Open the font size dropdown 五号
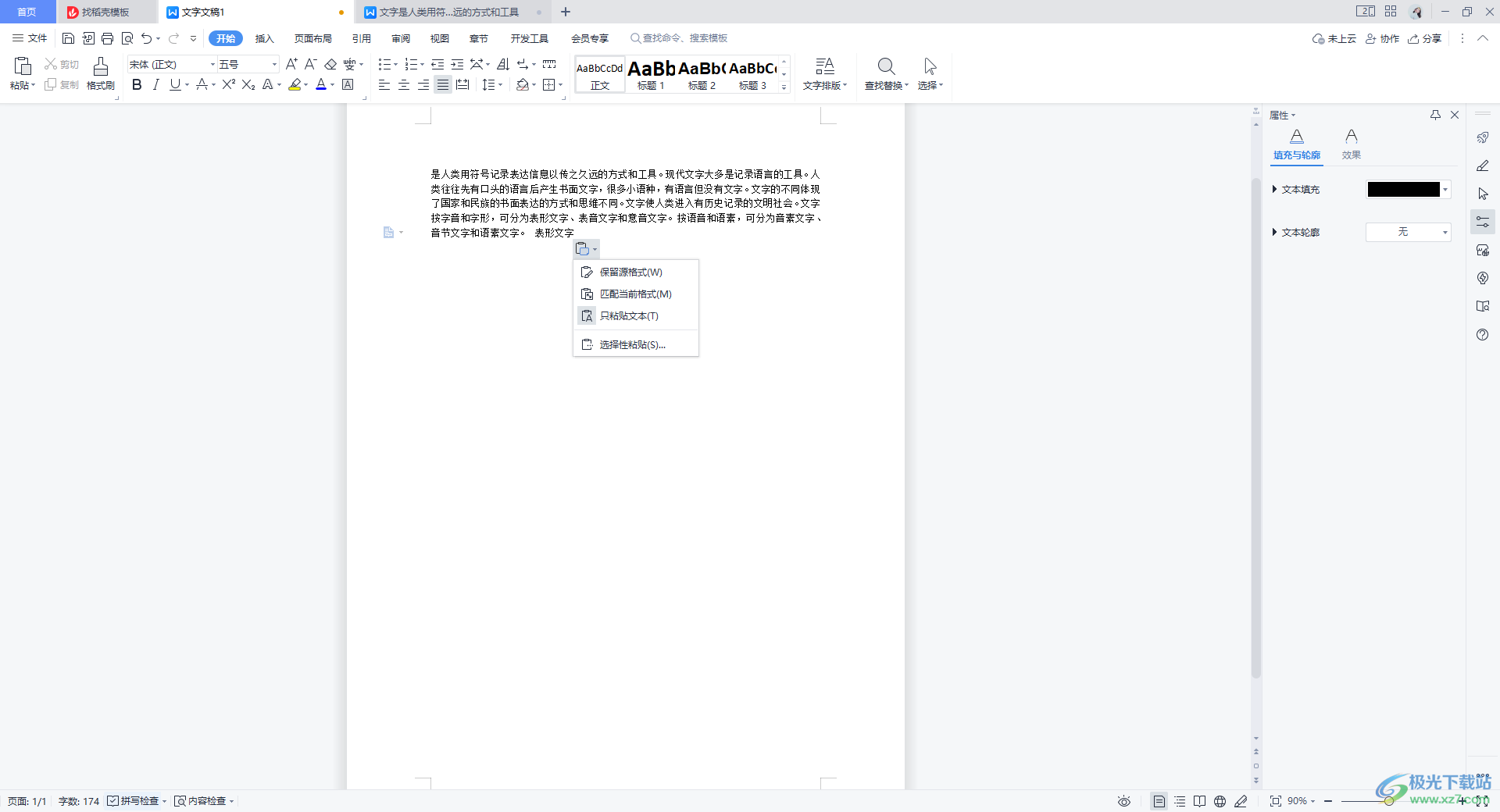The height and width of the screenshot is (812, 1500). (274, 64)
